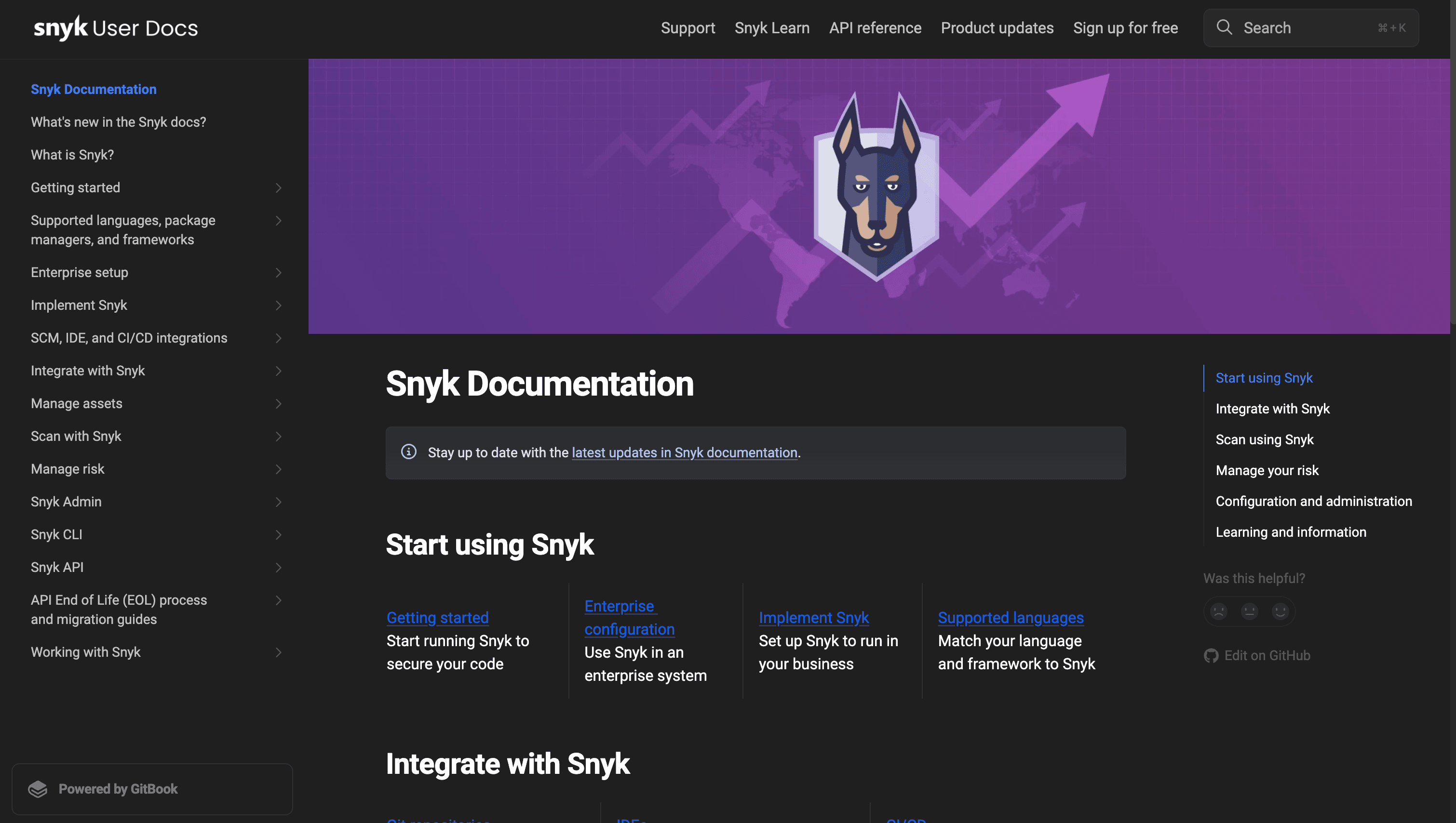This screenshot has width=1456, height=823.
Task: Click Sign up for free
Action: (1125, 27)
